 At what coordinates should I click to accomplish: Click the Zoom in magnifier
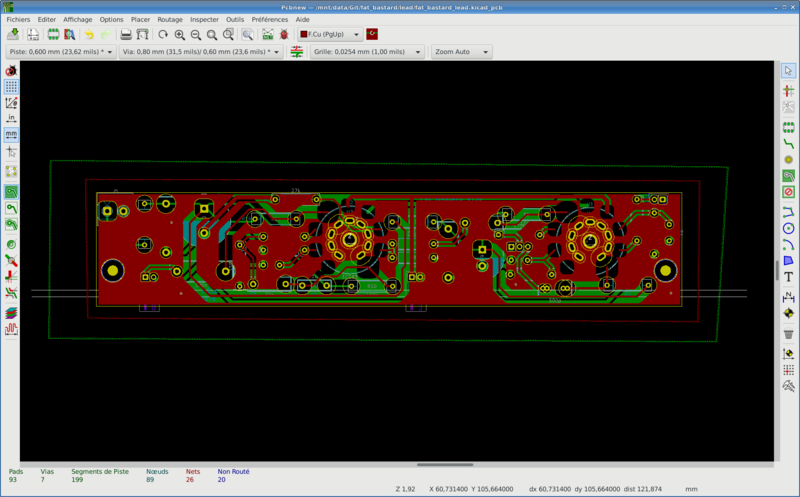[x=180, y=34]
